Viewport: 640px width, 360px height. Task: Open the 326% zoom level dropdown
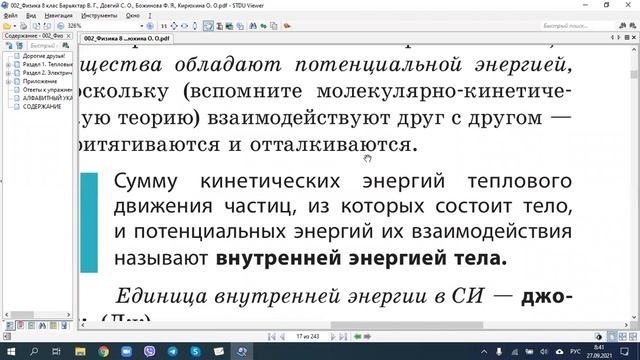pos(142,26)
